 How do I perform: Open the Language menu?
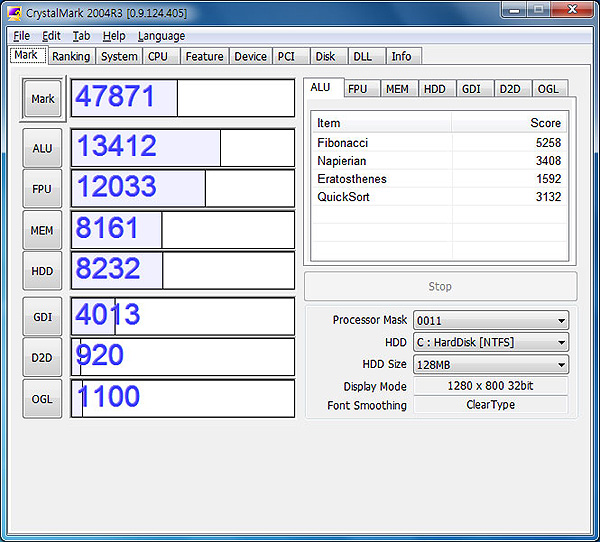pyautogui.click(x=161, y=36)
